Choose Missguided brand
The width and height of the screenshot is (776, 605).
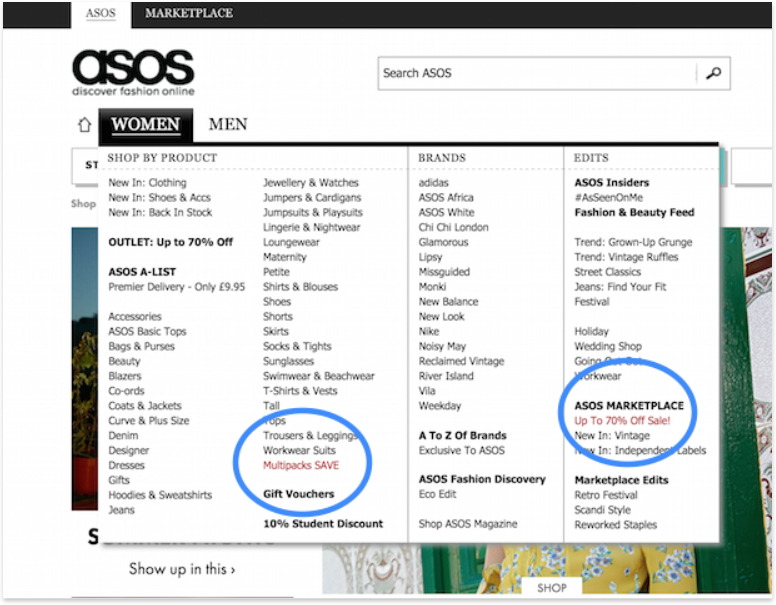(x=444, y=272)
